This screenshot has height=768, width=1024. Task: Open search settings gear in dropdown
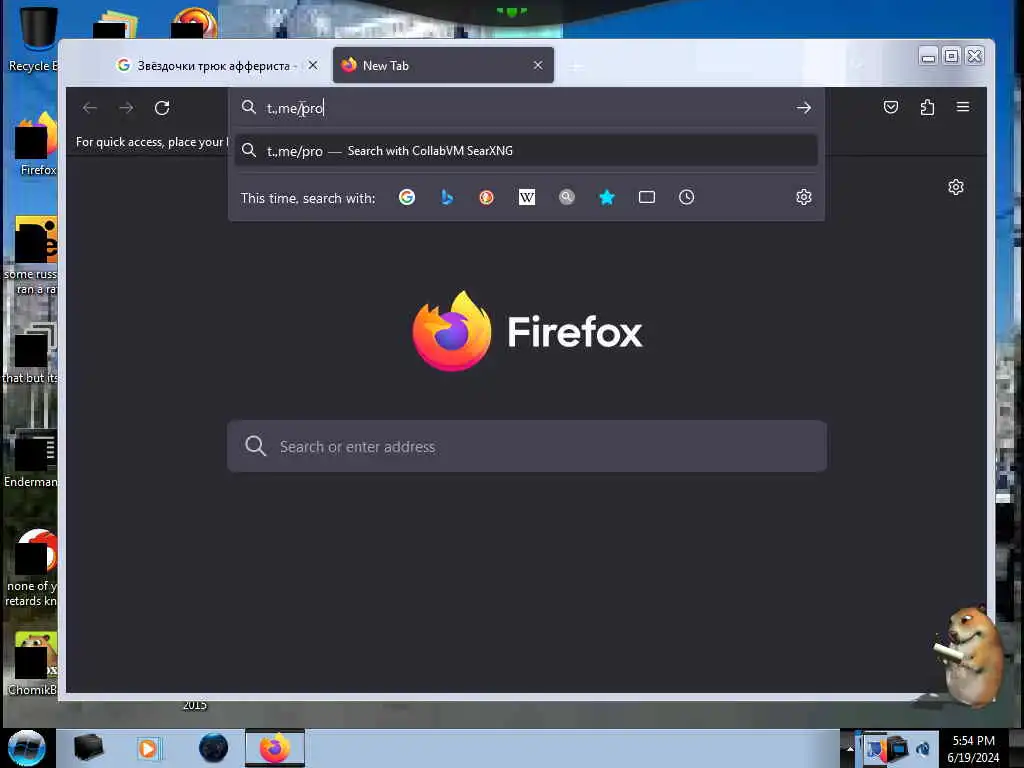click(x=804, y=197)
